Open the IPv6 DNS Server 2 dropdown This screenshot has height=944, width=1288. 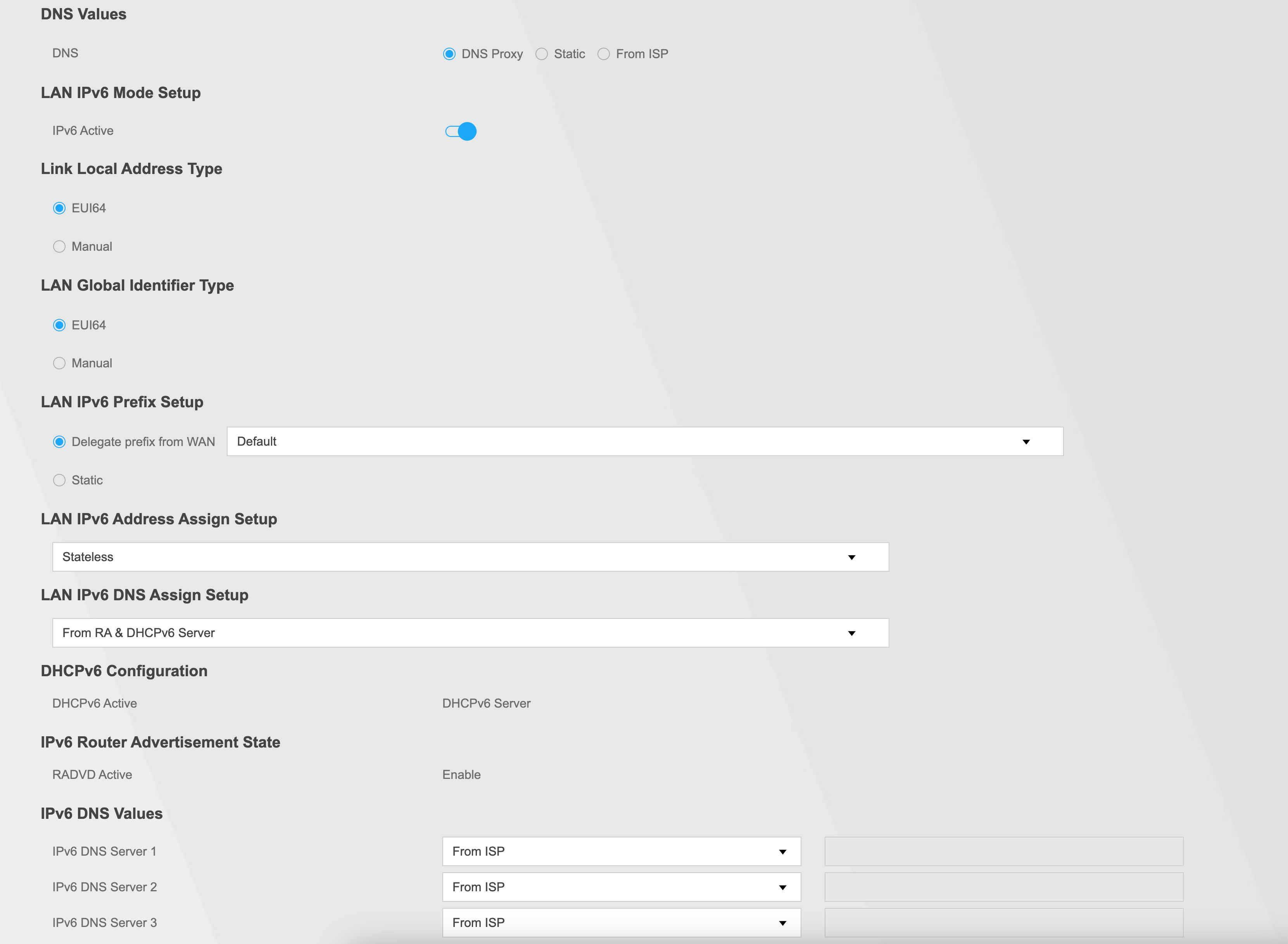click(x=621, y=887)
